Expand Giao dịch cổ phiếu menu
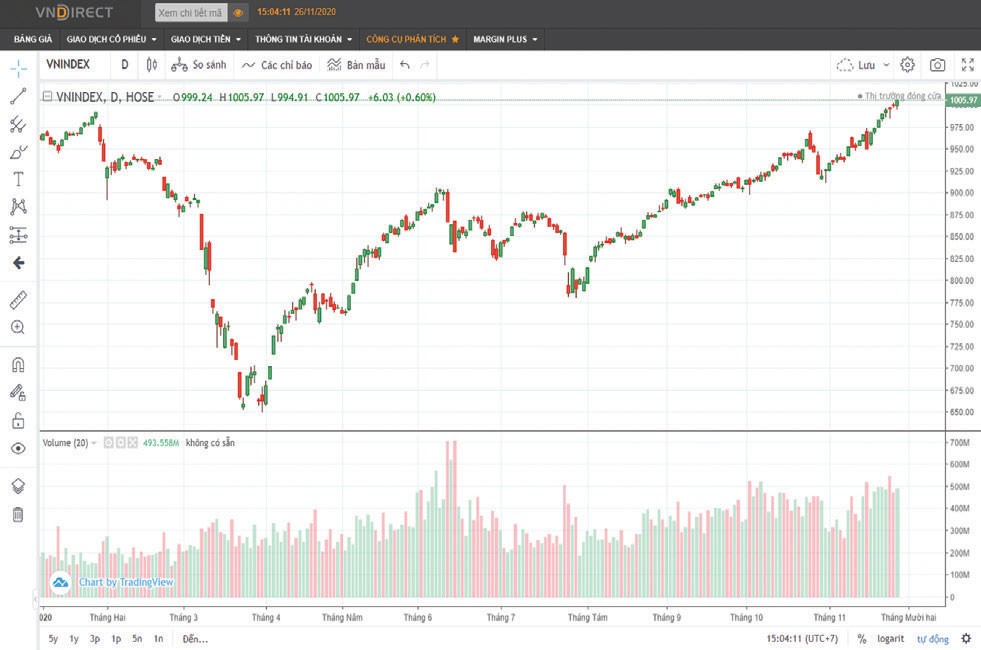The width and height of the screenshot is (981, 650). [111, 39]
